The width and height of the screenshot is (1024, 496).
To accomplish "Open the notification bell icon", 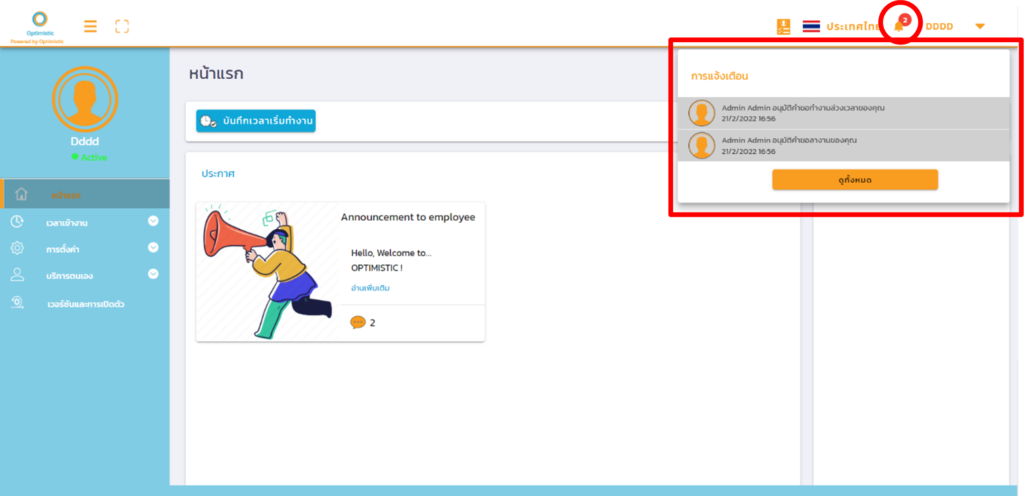I will (x=899, y=25).
